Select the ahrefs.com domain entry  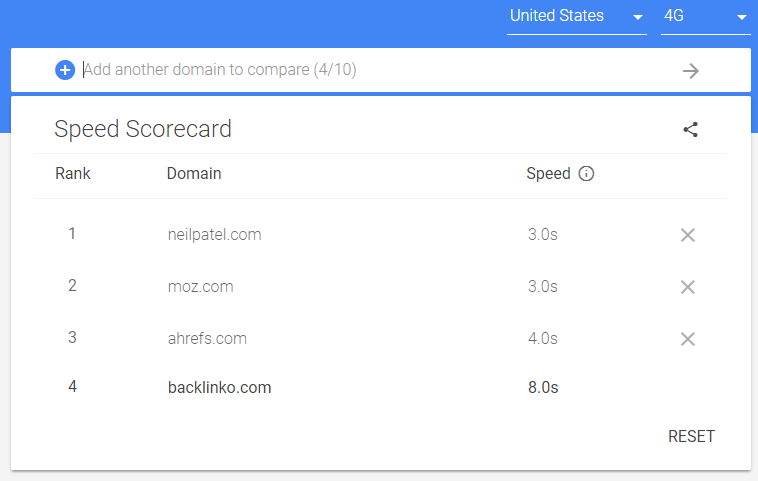[x=207, y=338]
